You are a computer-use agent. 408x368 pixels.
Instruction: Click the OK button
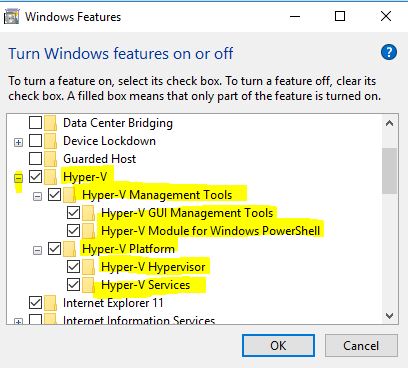point(278,346)
